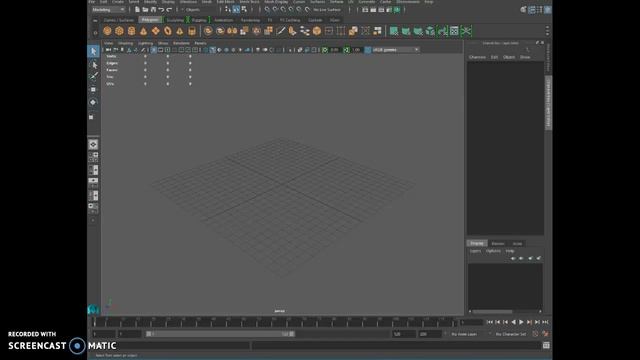
Task: Click the New Scene icon
Action: click(138, 9)
